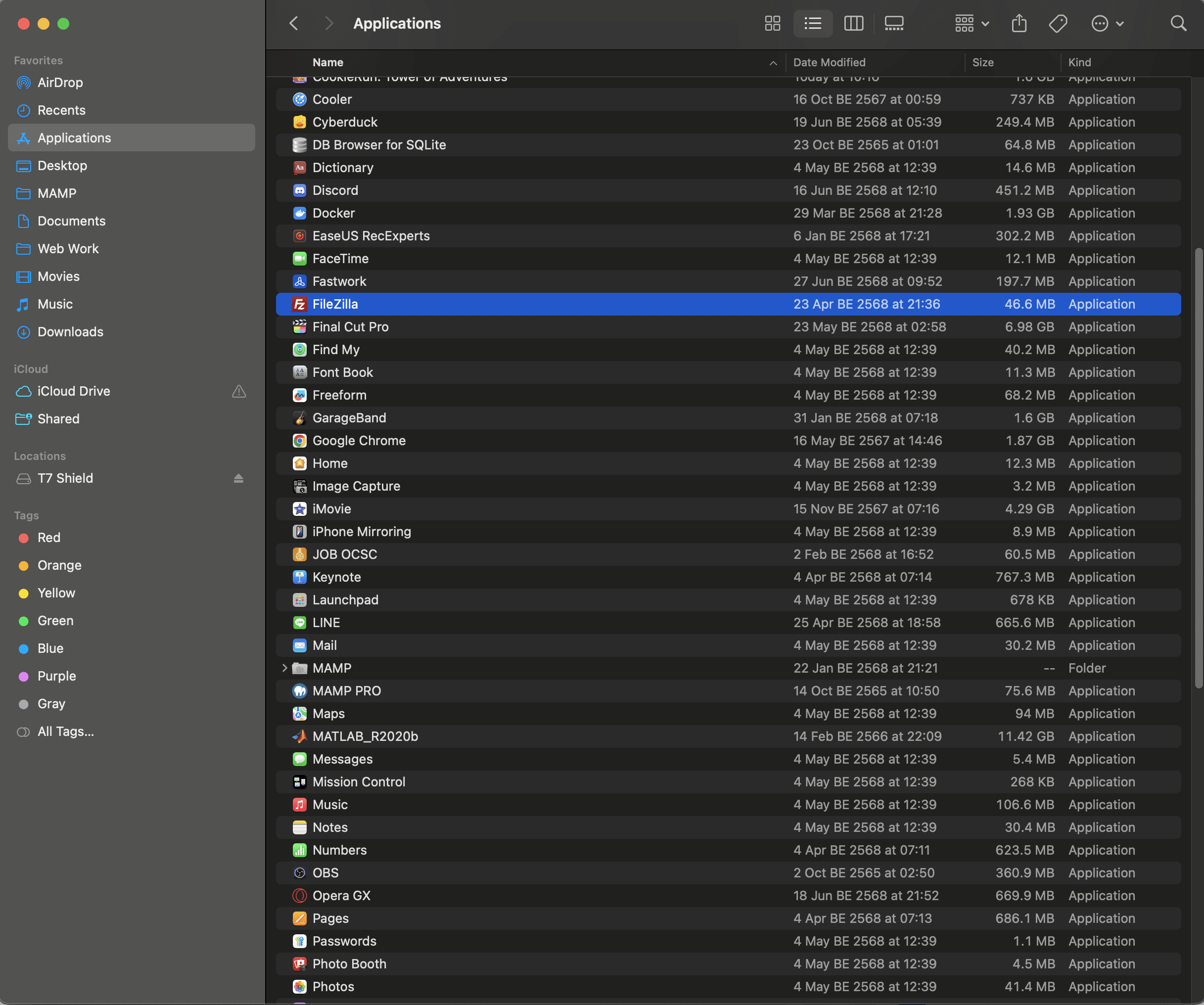Image resolution: width=1204 pixels, height=1005 pixels.
Task: Sort by the Size column header
Action: pyautogui.click(x=983, y=62)
